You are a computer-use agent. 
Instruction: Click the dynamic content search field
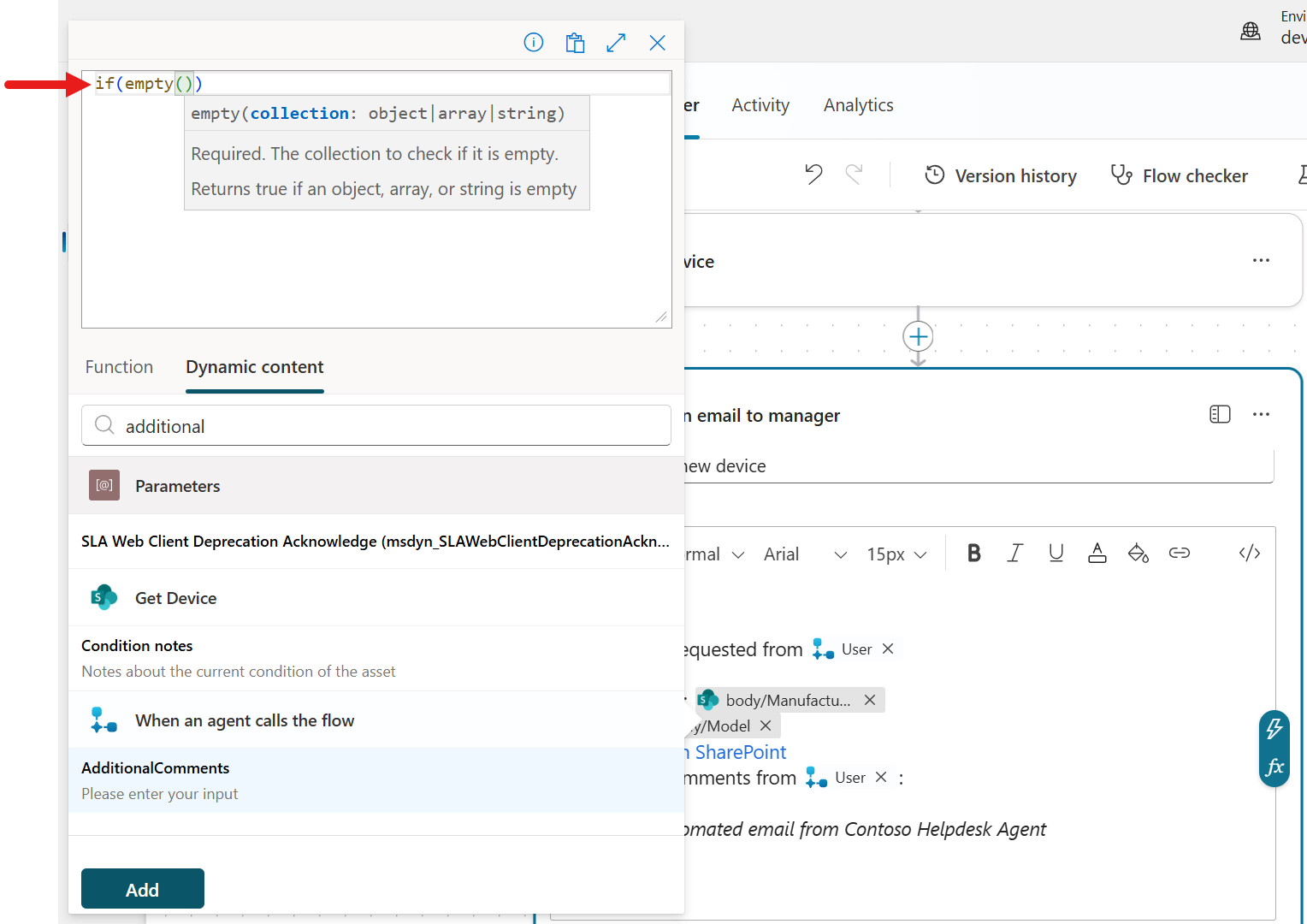point(393,426)
